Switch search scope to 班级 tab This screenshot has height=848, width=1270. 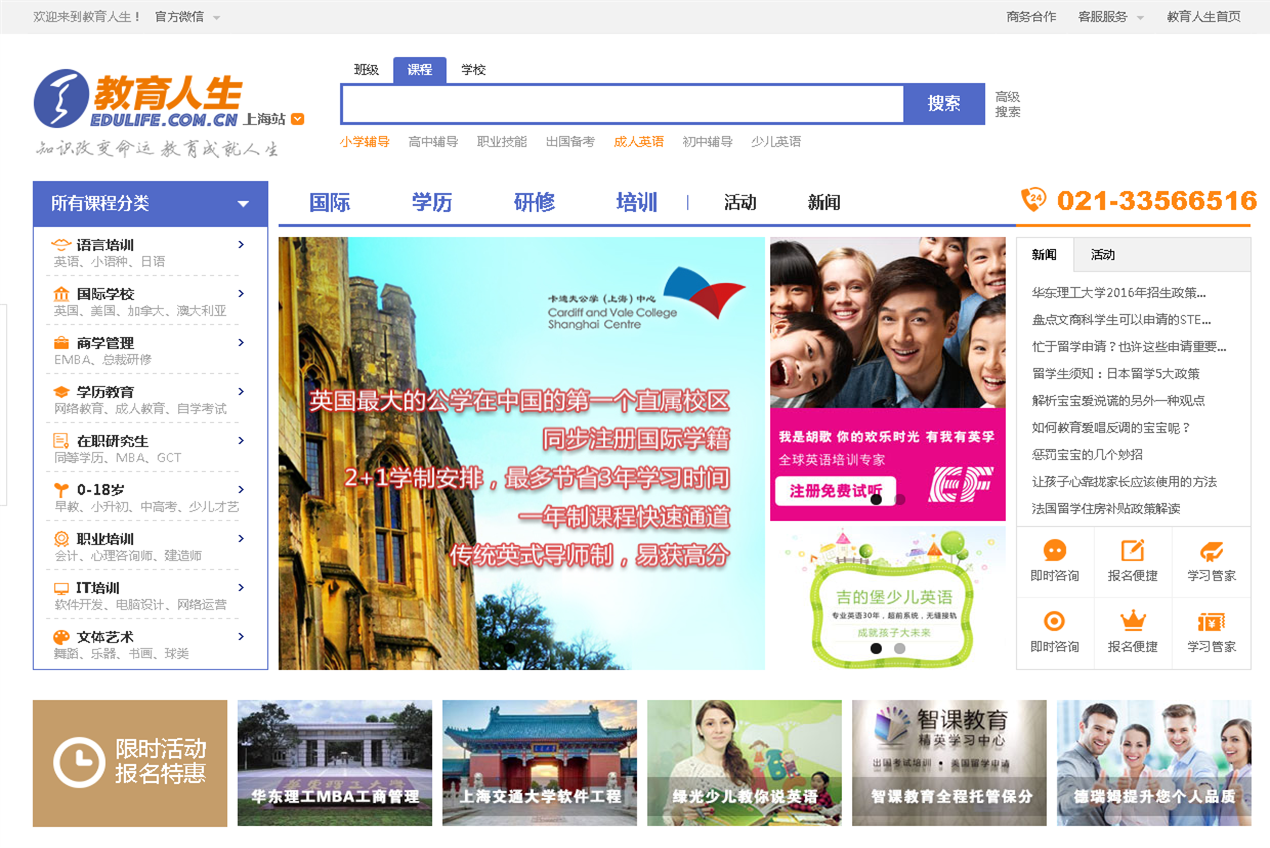click(366, 70)
